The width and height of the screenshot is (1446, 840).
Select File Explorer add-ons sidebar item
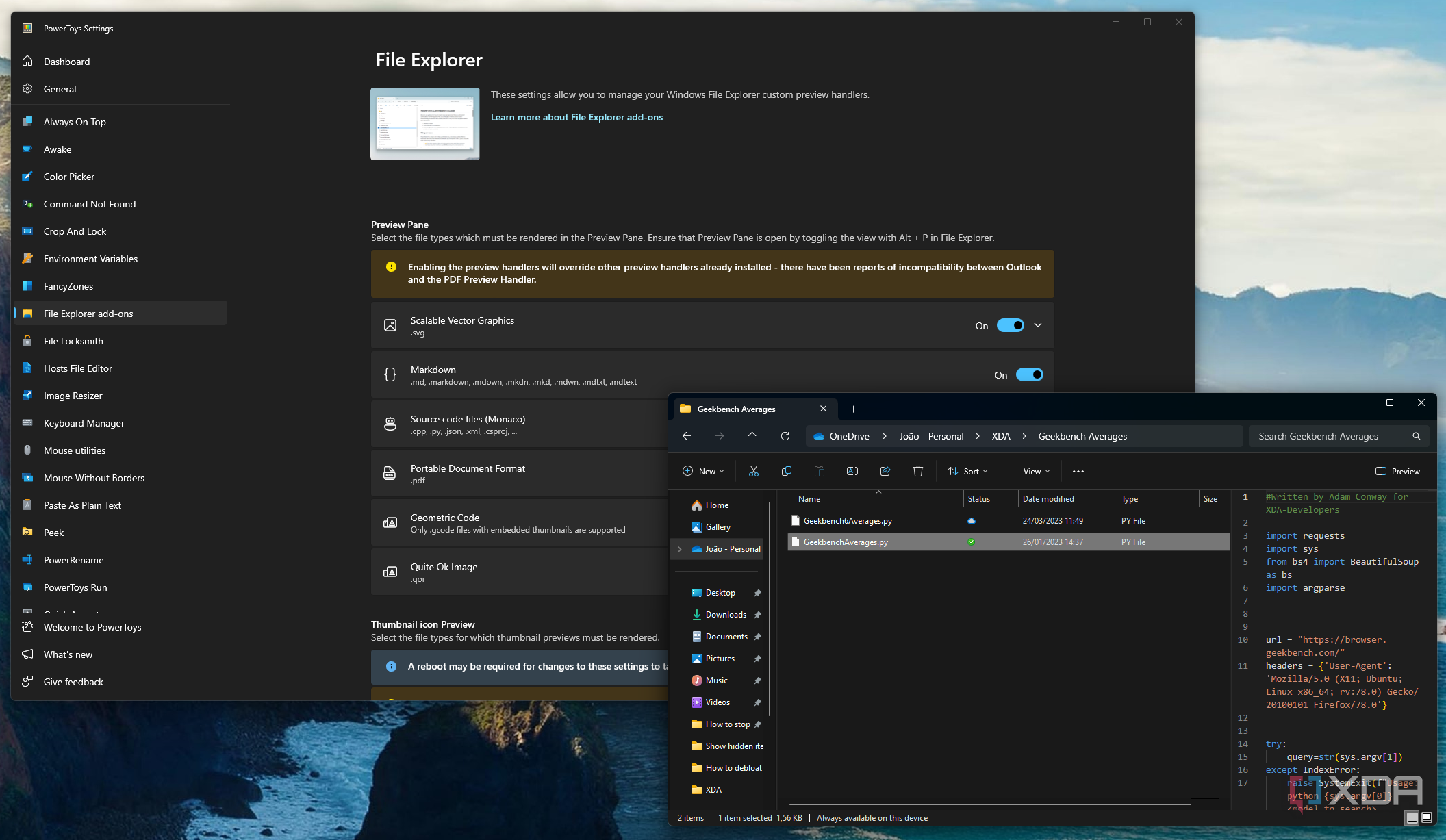[120, 314]
